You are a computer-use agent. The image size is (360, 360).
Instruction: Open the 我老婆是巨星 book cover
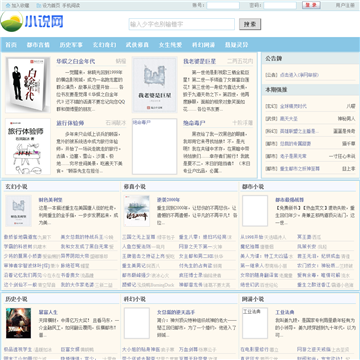[154, 85]
